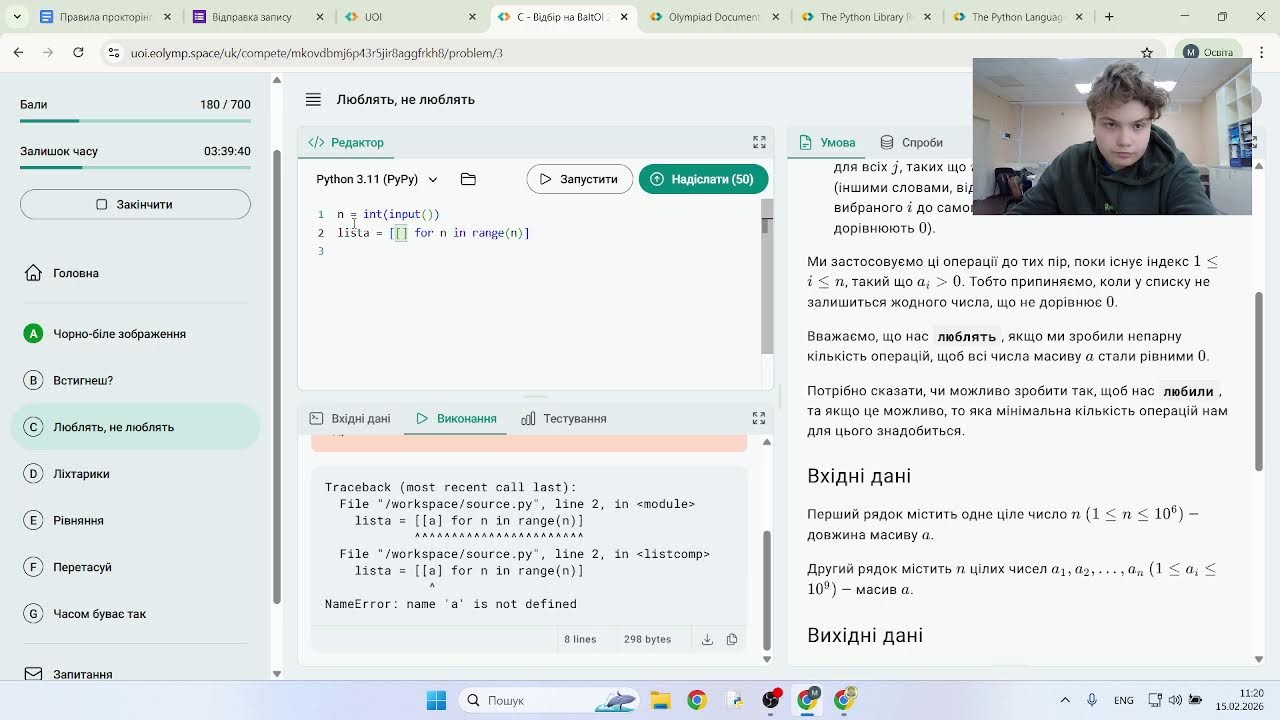Open problem E Рівняння
This screenshot has width=1280, height=720.
pos(135,520)
